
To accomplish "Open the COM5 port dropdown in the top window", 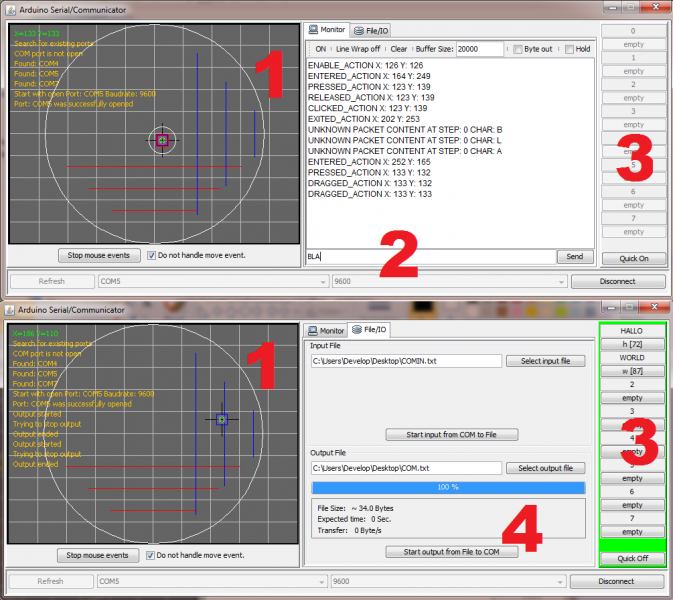I will 213,281.
